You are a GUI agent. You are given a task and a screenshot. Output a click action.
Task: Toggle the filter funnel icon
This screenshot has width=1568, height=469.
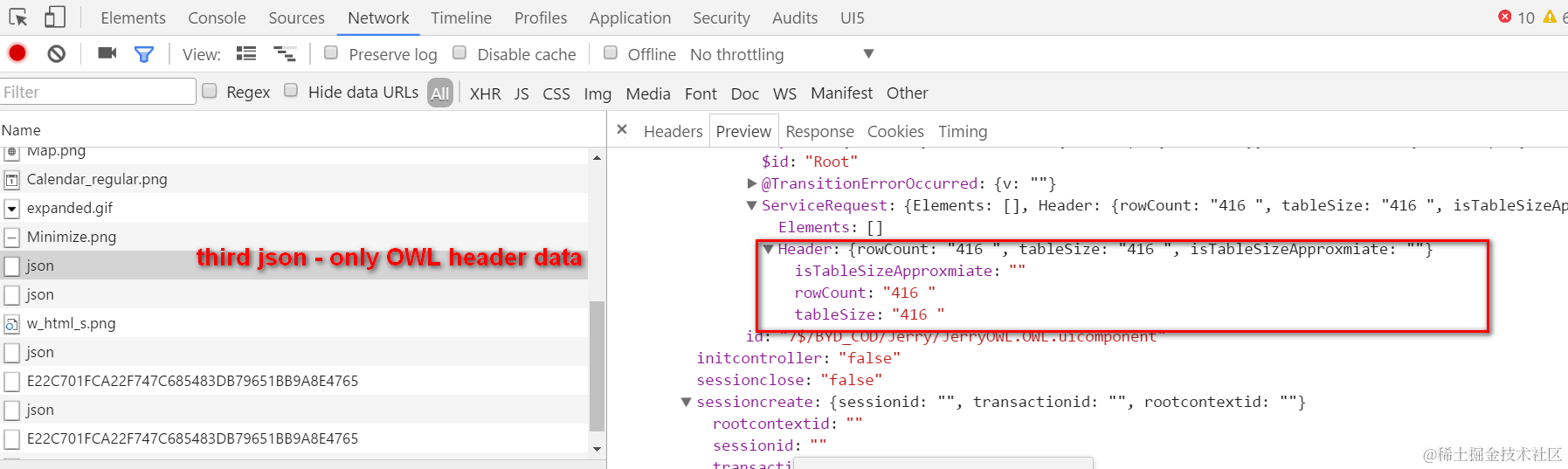tap(144, 54)
